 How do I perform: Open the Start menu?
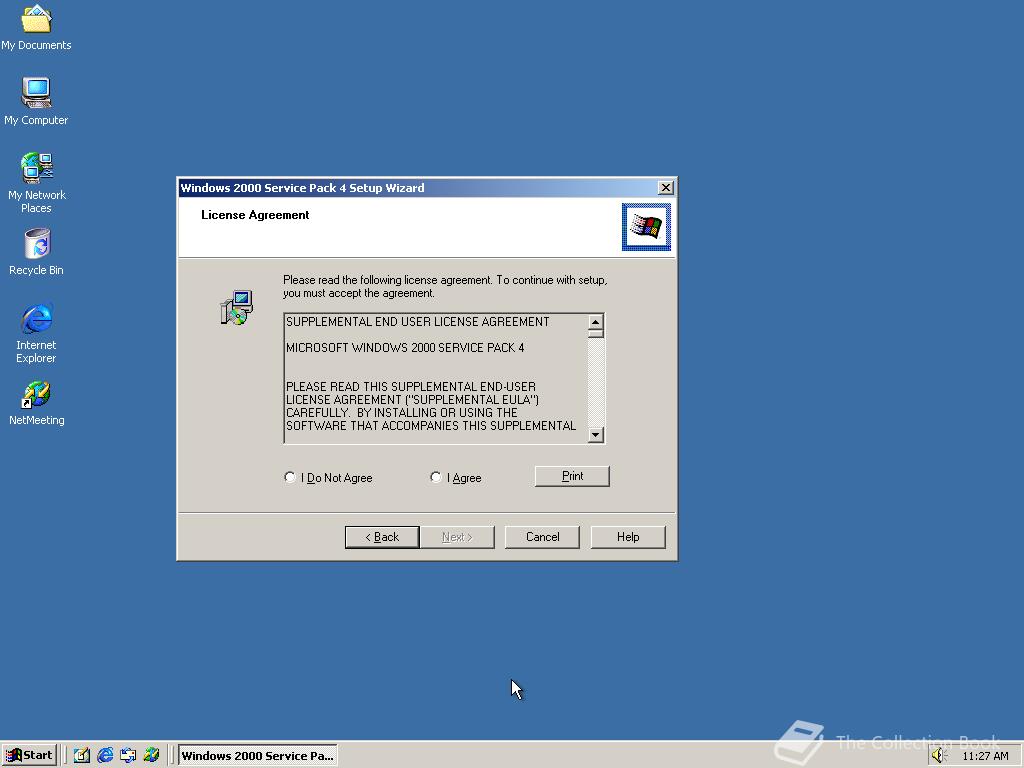pyautogui.click(x=29, y=755)
